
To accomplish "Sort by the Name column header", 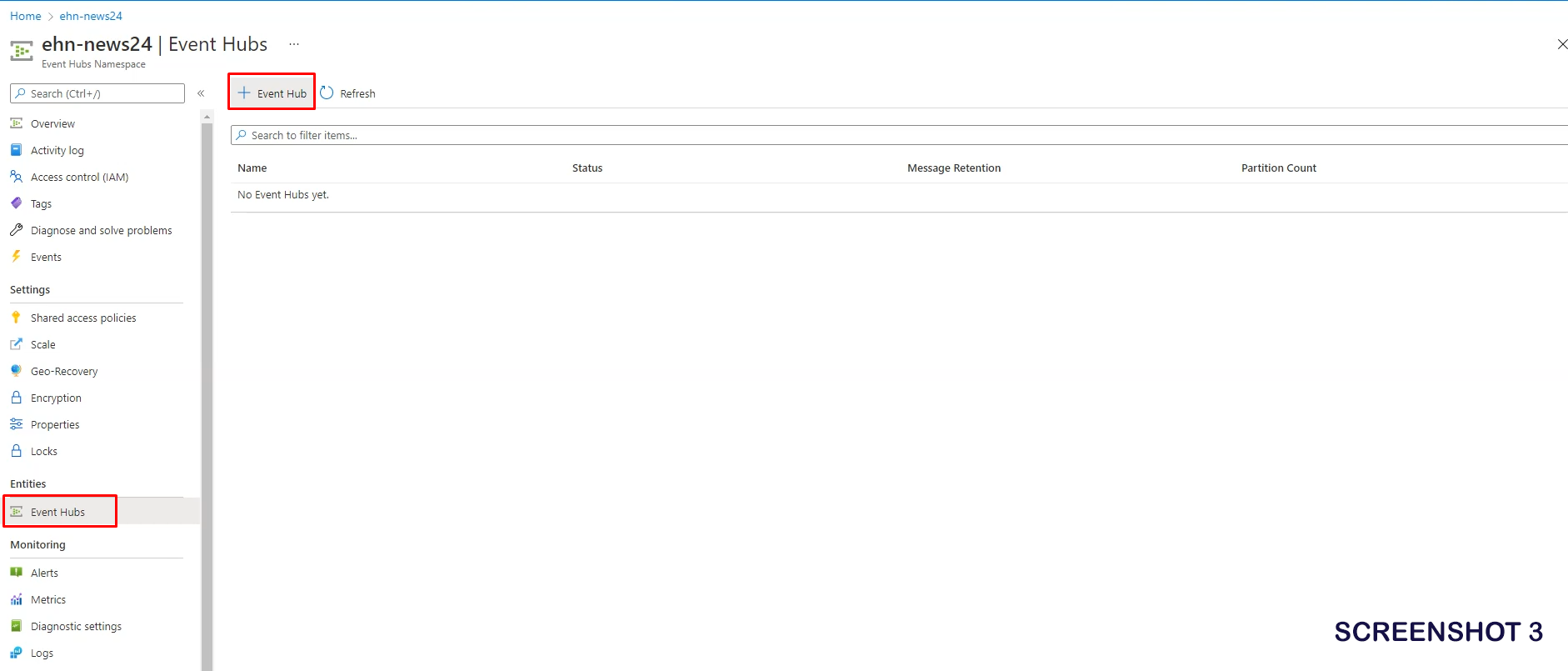I will pyautogui.click(x=252, y=168).
